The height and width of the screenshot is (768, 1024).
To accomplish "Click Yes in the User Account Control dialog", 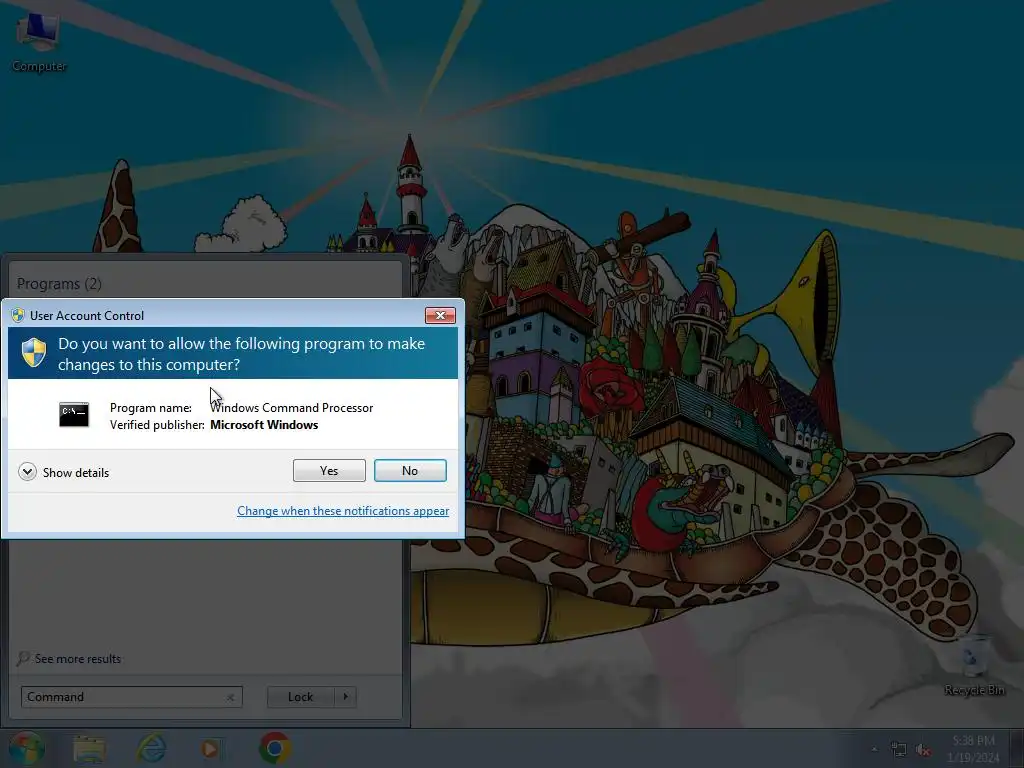I will tap(329, 470).
